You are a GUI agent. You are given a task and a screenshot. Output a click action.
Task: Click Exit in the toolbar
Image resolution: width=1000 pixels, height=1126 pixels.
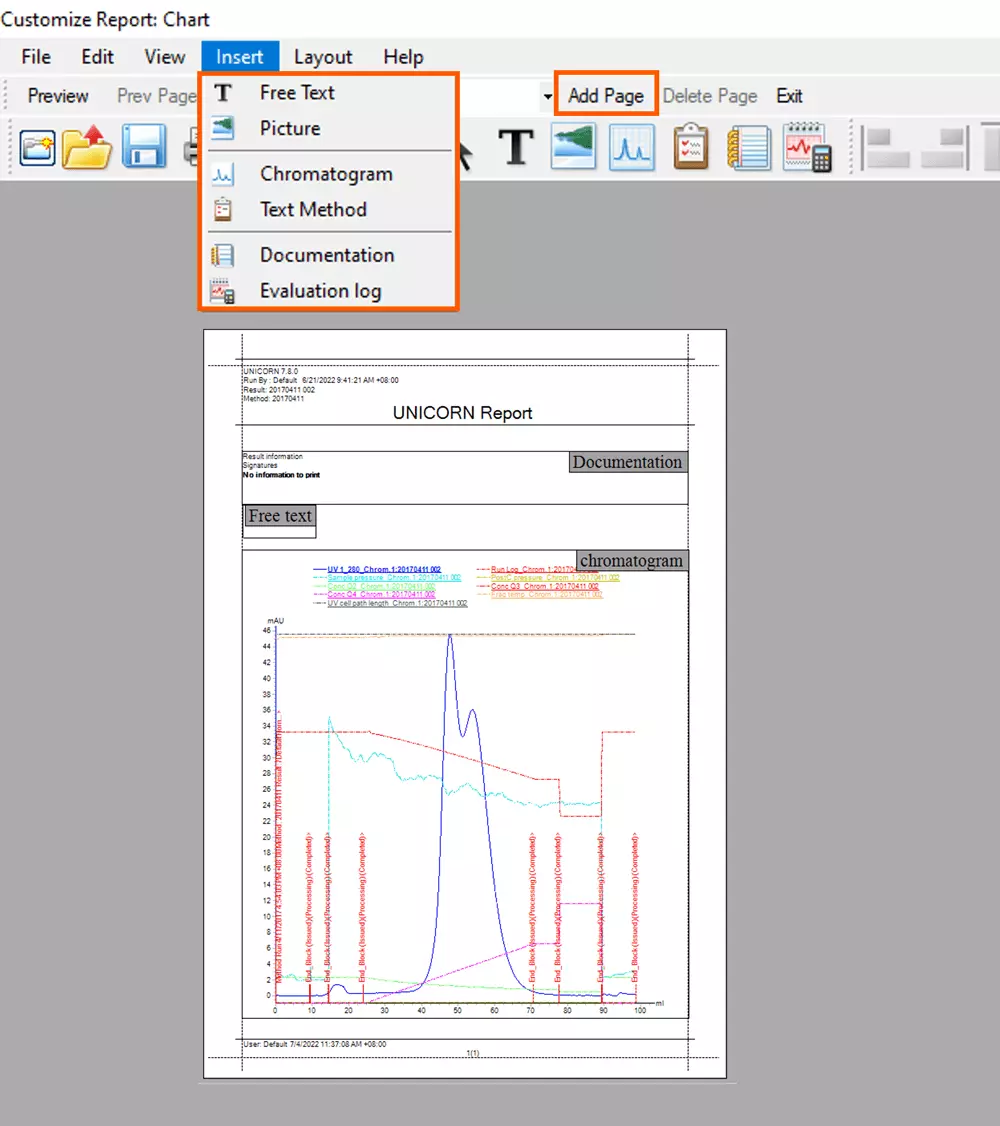tap(789, 96)
